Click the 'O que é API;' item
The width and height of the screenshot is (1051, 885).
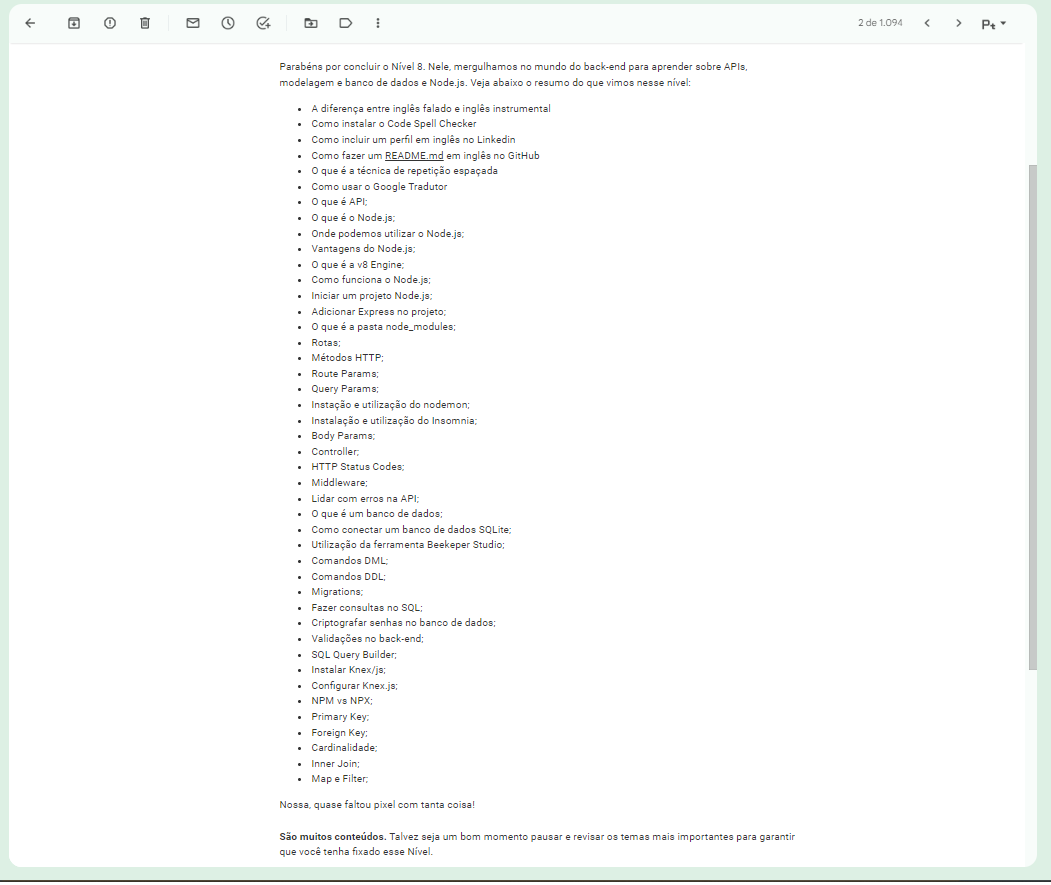[x=339, y=202]
